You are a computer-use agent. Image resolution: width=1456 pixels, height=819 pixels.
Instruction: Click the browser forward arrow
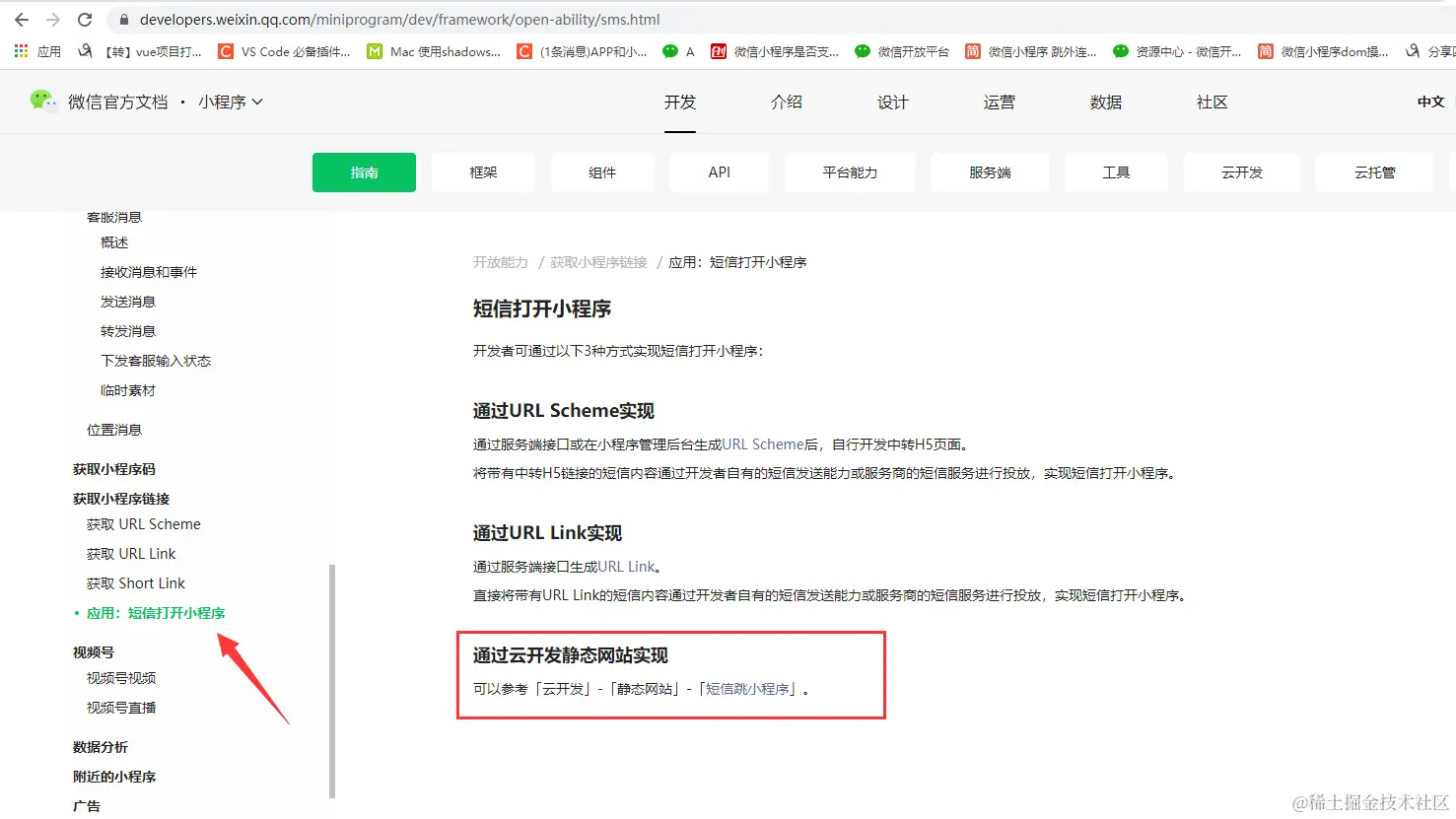[x=53, y=20]
